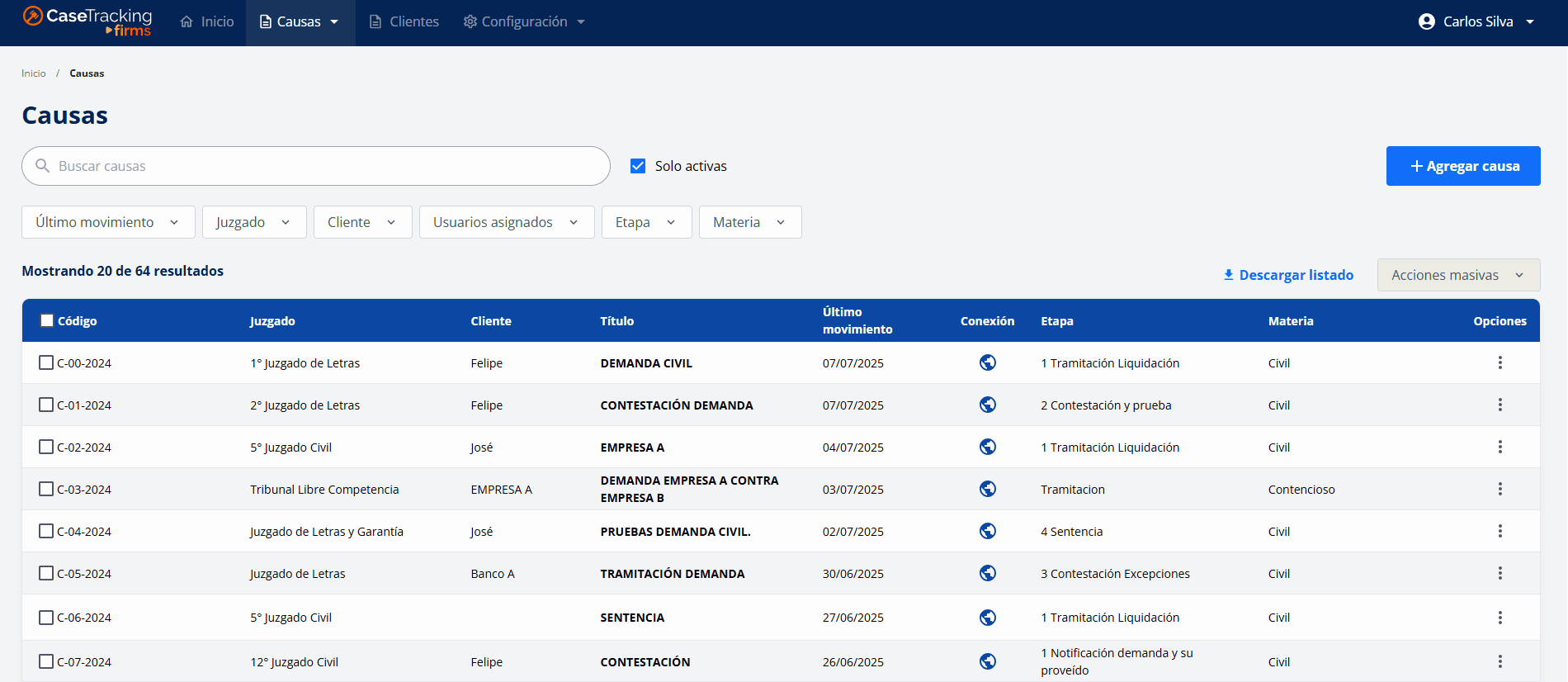Check the select-all checkbox in table header
The height and width of the screenshot is (682, 1568).
click(47, 320)
